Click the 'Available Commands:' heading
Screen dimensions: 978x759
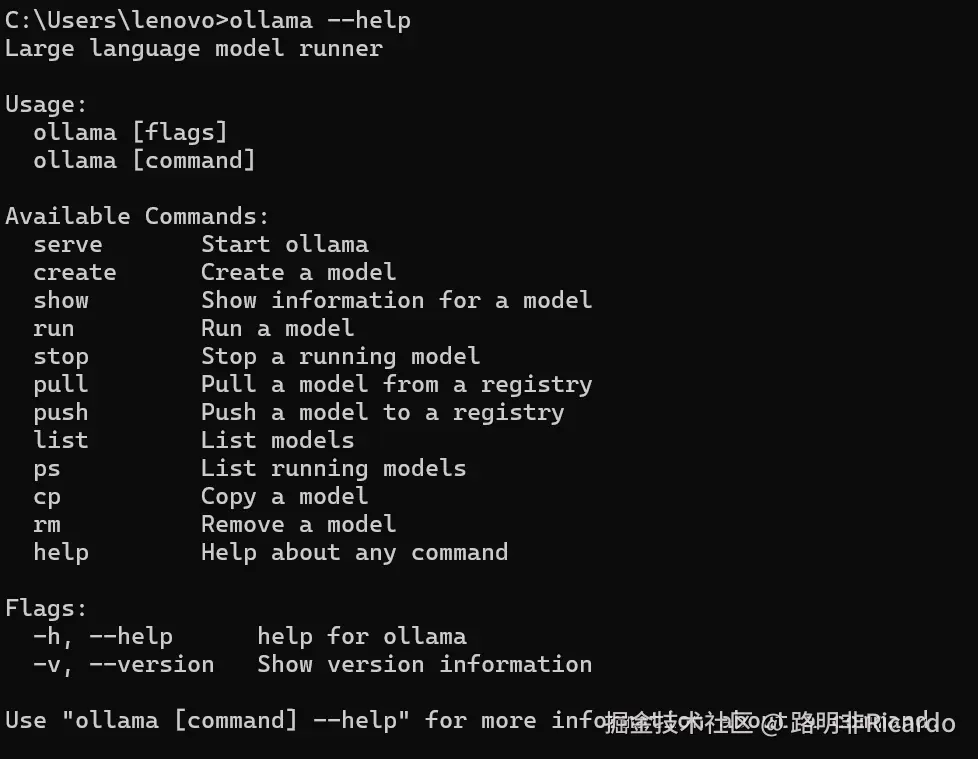pos(137,216)
